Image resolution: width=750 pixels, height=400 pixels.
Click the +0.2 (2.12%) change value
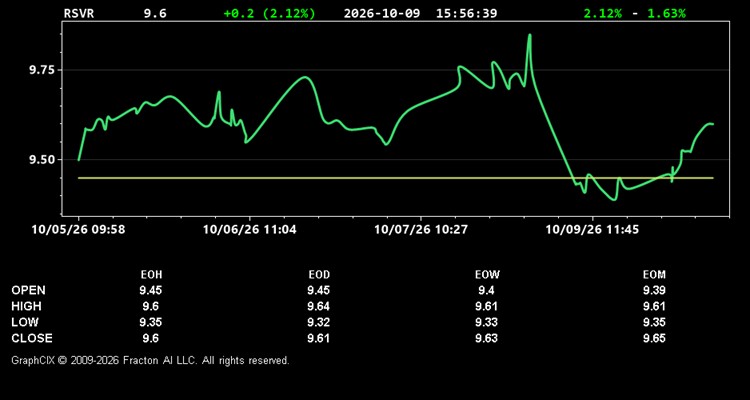coord(270,13)
